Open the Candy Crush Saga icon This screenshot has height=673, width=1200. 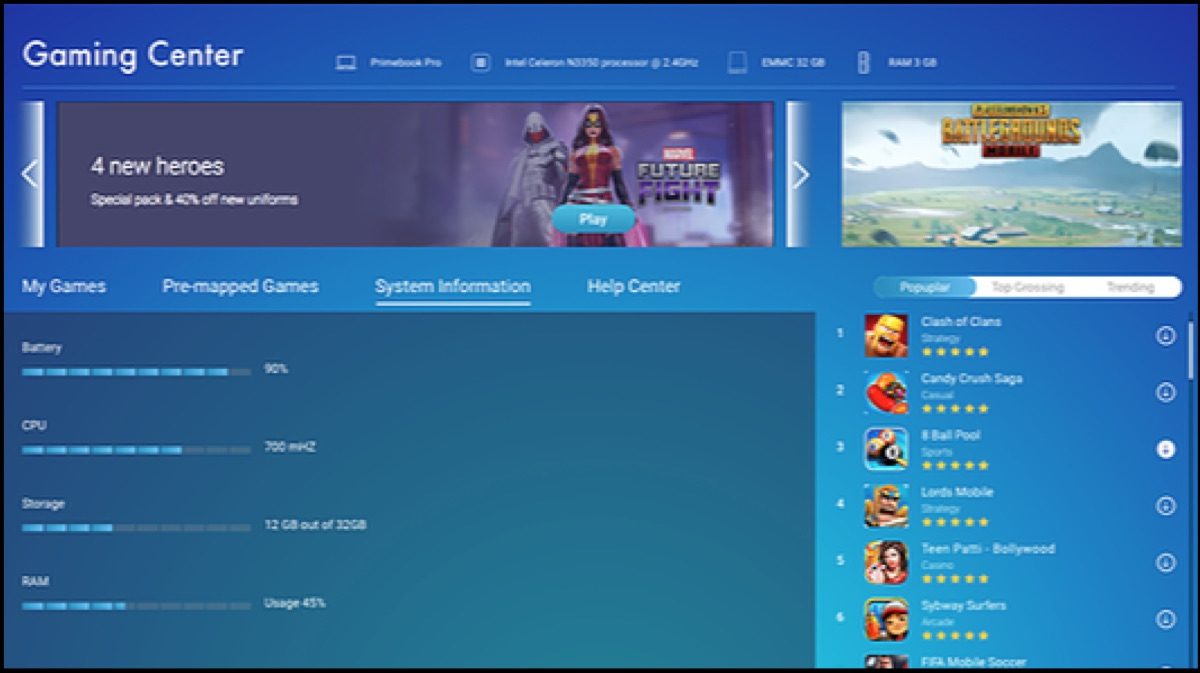coord(886,392)
